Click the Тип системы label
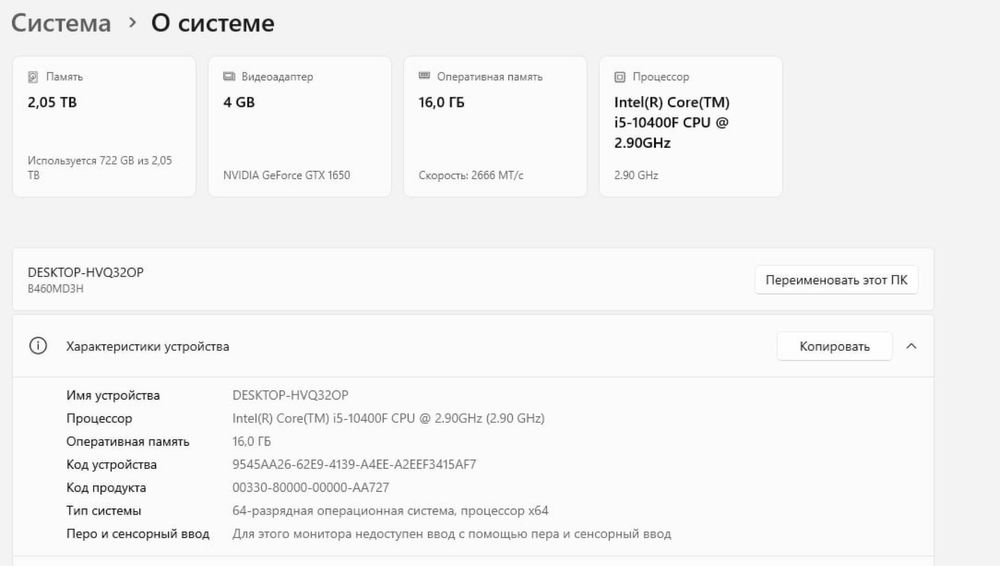This screenshot has width=1000, height=566. [x=103, y=510]
